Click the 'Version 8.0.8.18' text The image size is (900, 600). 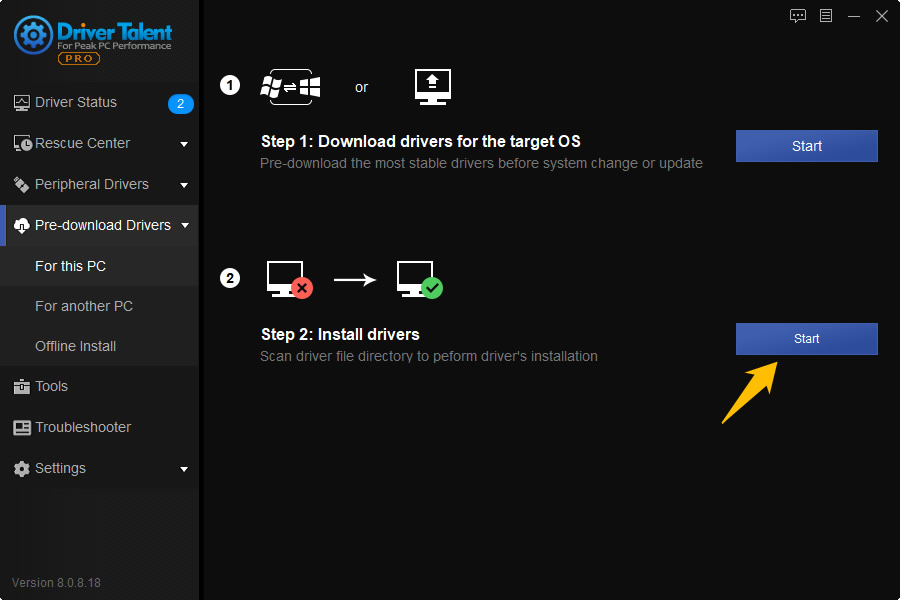coord(56,583)
